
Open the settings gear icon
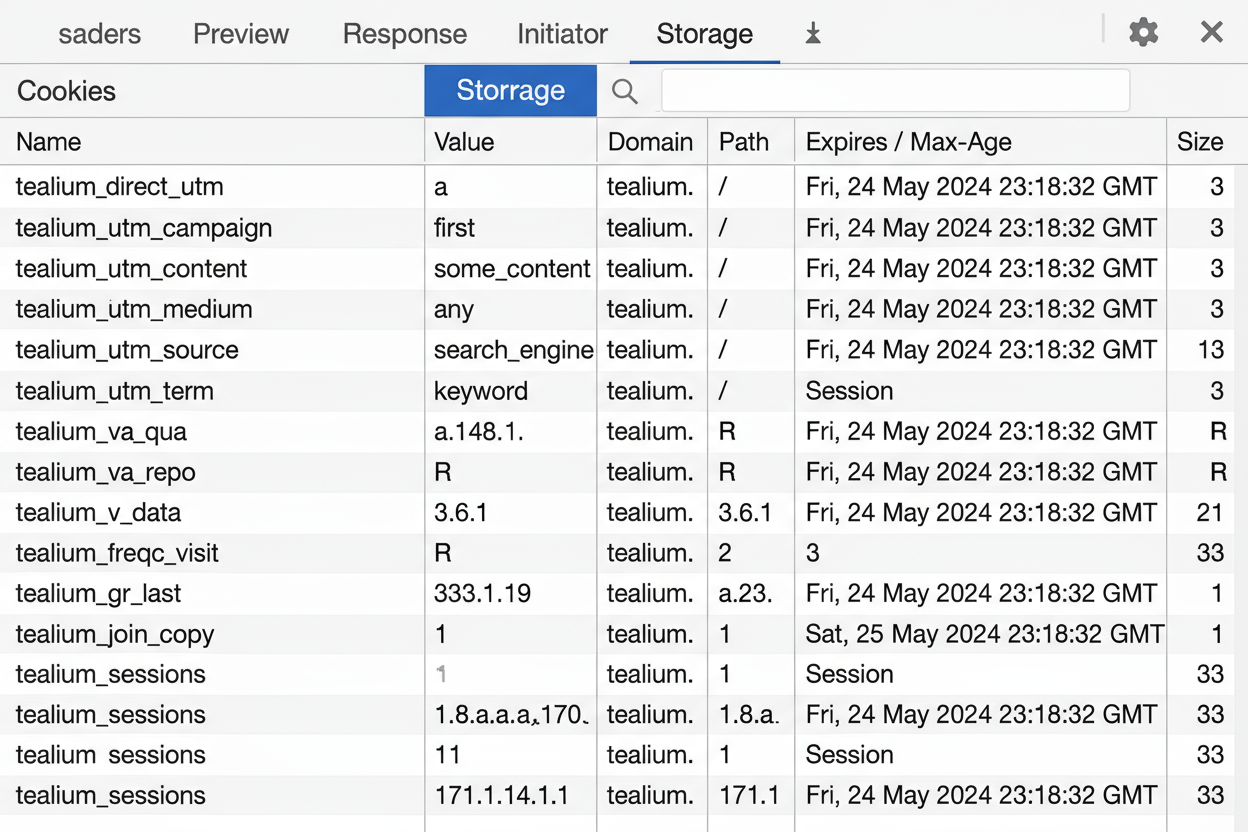[x=1143, y=33]
